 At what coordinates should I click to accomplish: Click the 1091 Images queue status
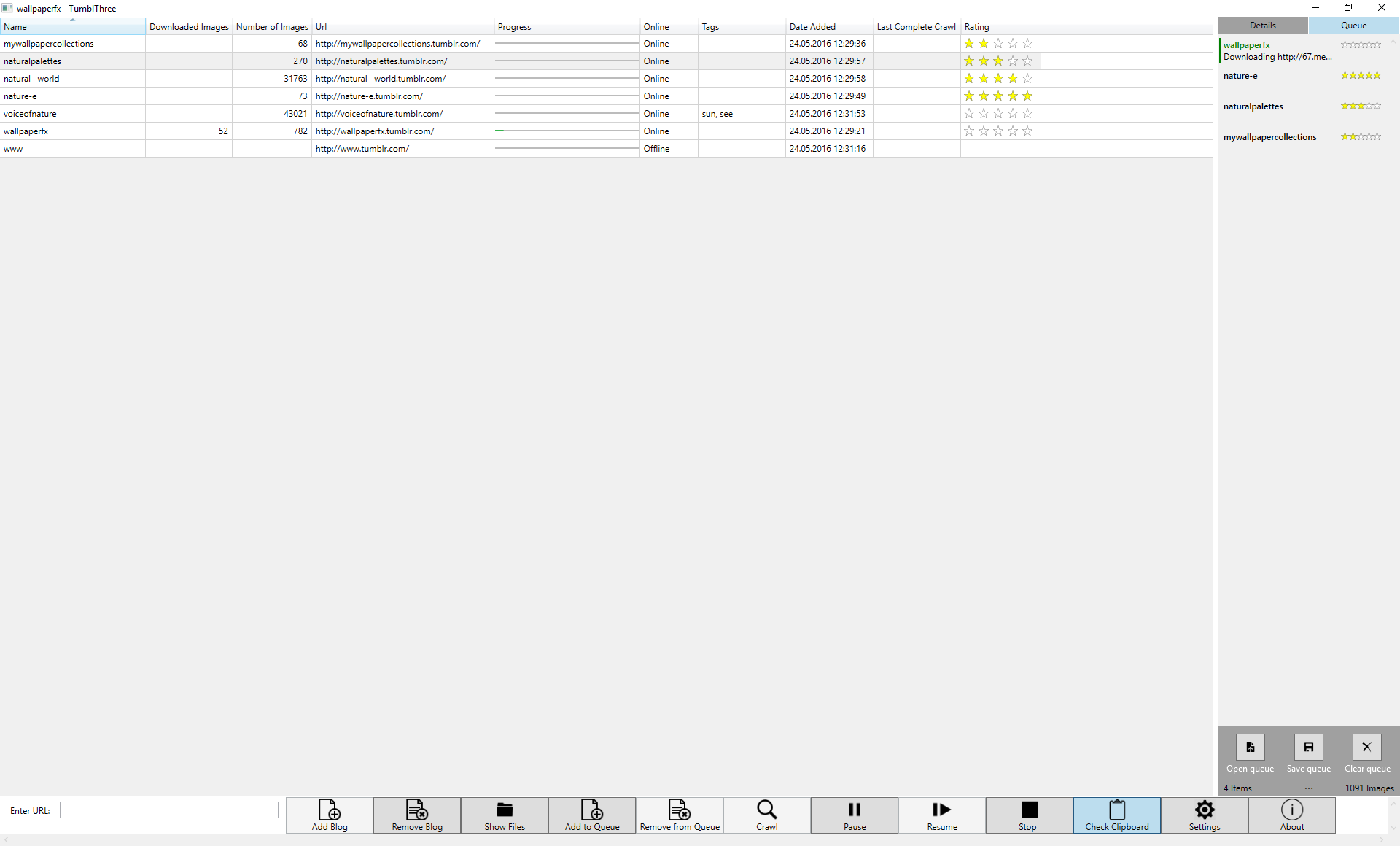[x=1369, y=788]
